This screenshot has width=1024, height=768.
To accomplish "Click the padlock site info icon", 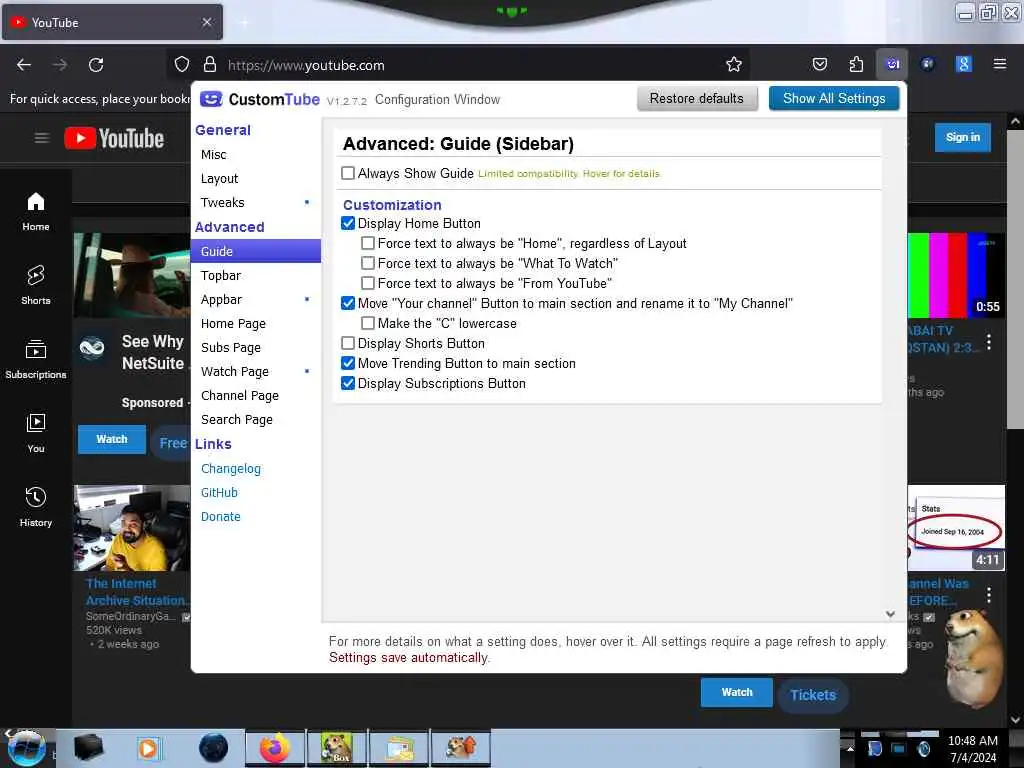I will pos(210,65).
